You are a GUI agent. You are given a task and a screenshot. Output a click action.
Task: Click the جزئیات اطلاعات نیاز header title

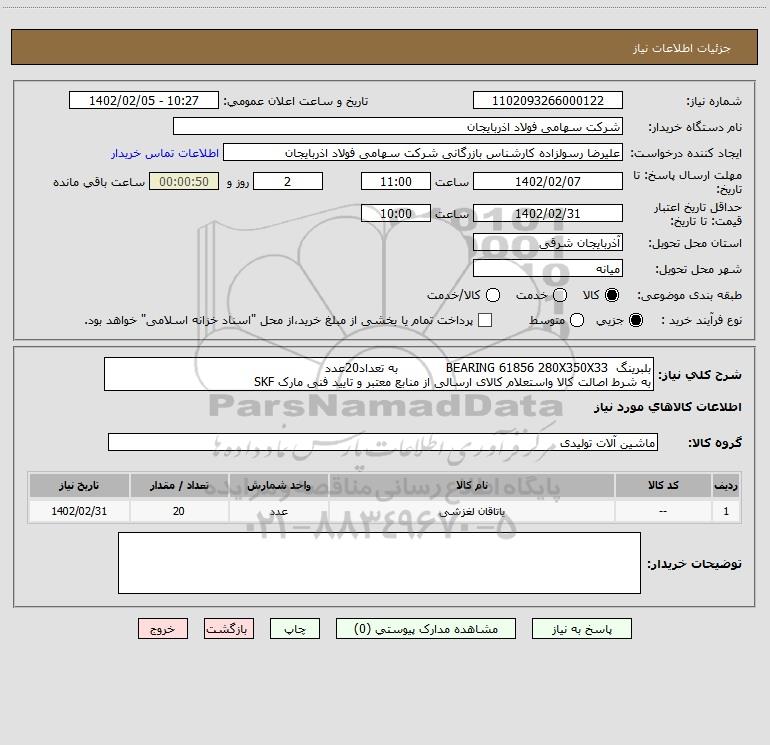click(682, 48)
